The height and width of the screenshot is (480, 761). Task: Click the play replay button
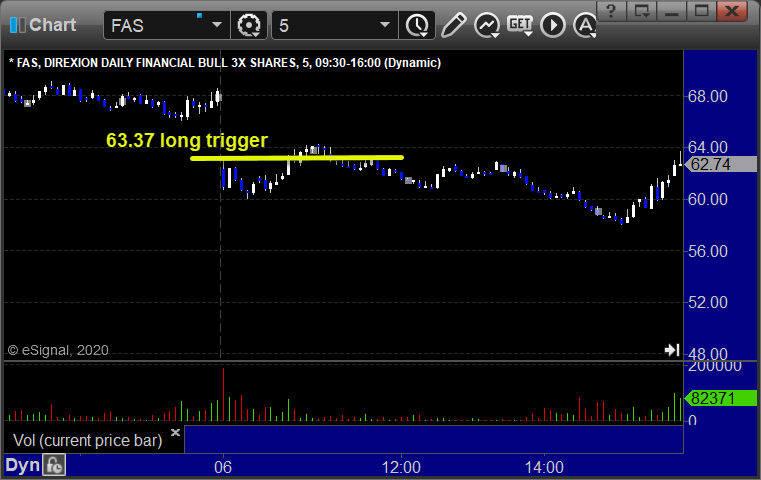[553, 25]
